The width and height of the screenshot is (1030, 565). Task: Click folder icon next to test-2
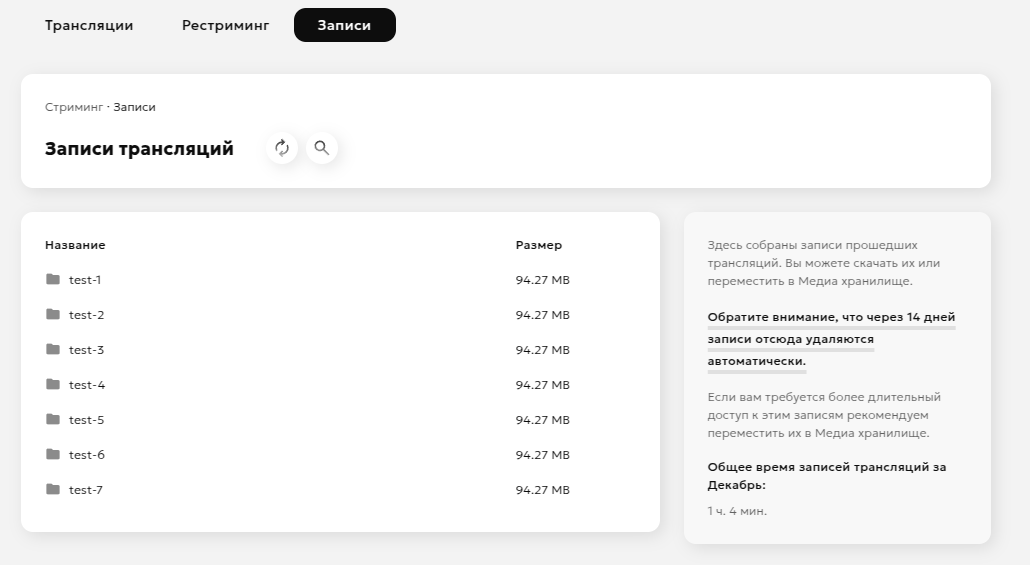pyautogui.click(x=53, y=315)
